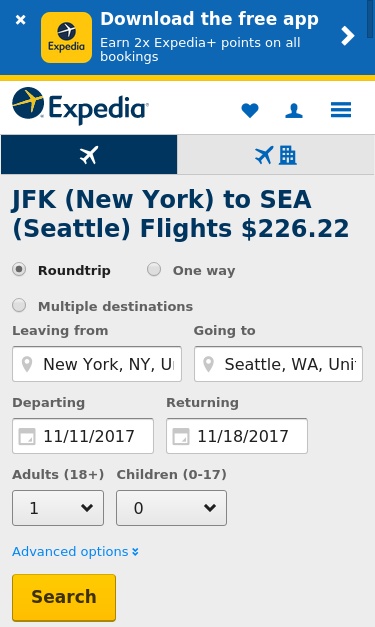This screenshot has width=375, height=627.
Task: Edit the Going to Seattle field
Action: tap(278, 364)
